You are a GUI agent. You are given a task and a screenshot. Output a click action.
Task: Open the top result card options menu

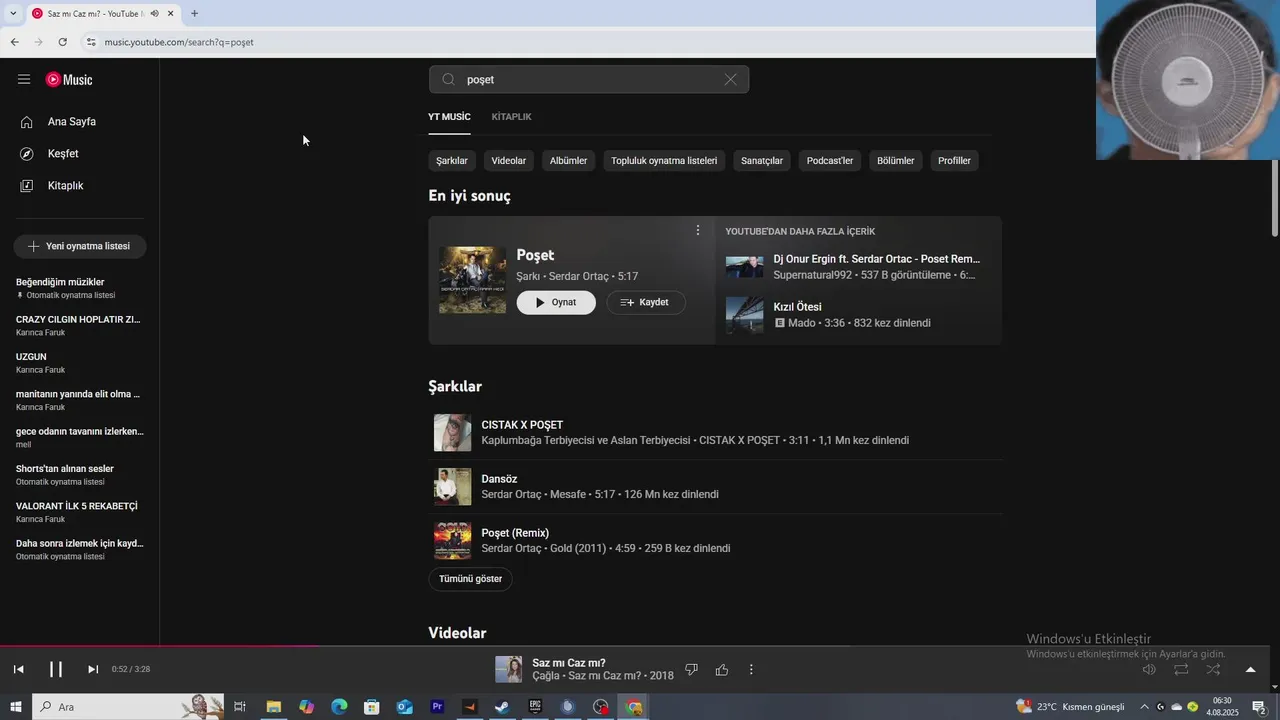coord(698,230)
